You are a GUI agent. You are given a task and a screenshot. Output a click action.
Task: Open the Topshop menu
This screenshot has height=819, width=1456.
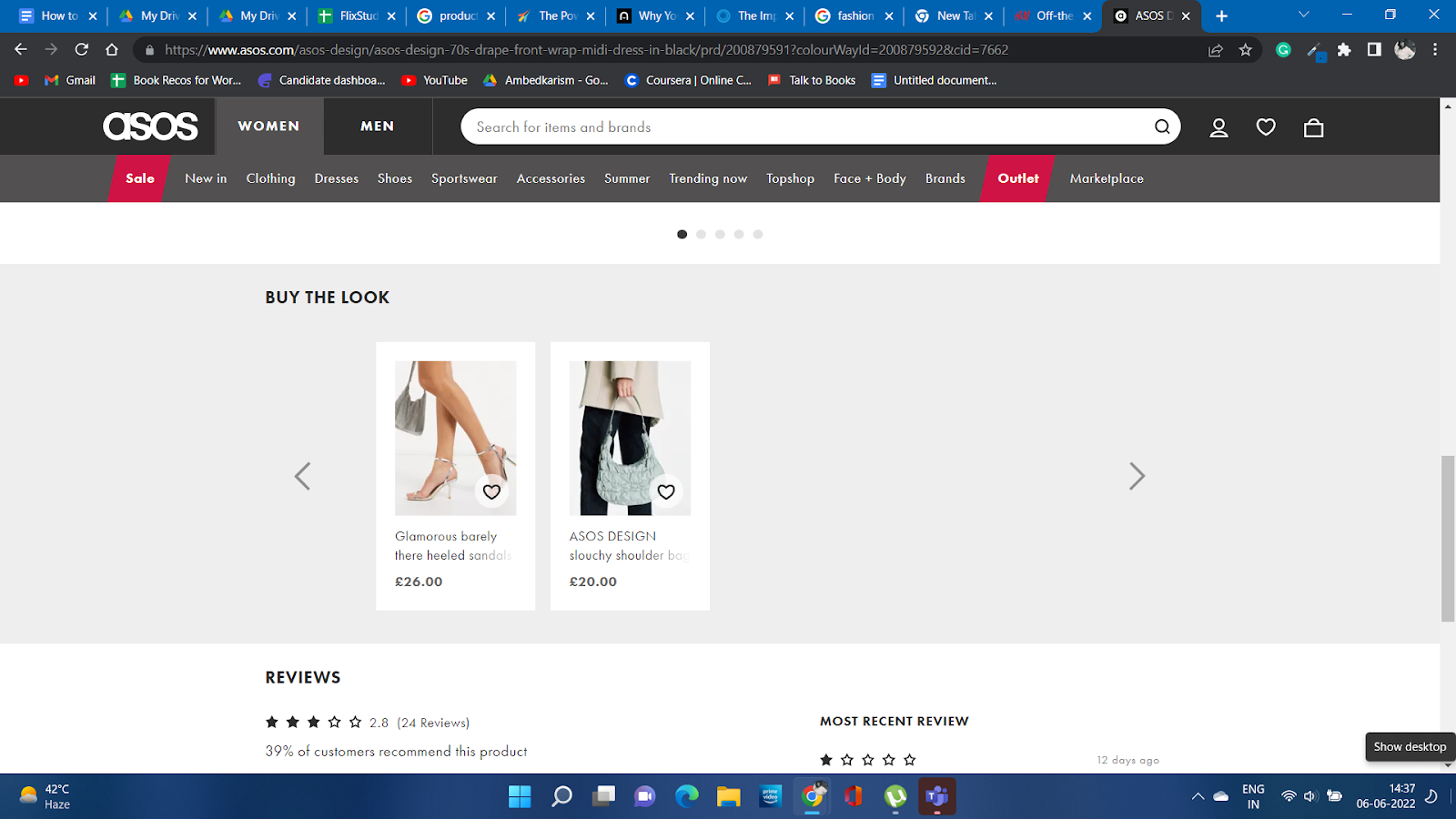point(790,178)
